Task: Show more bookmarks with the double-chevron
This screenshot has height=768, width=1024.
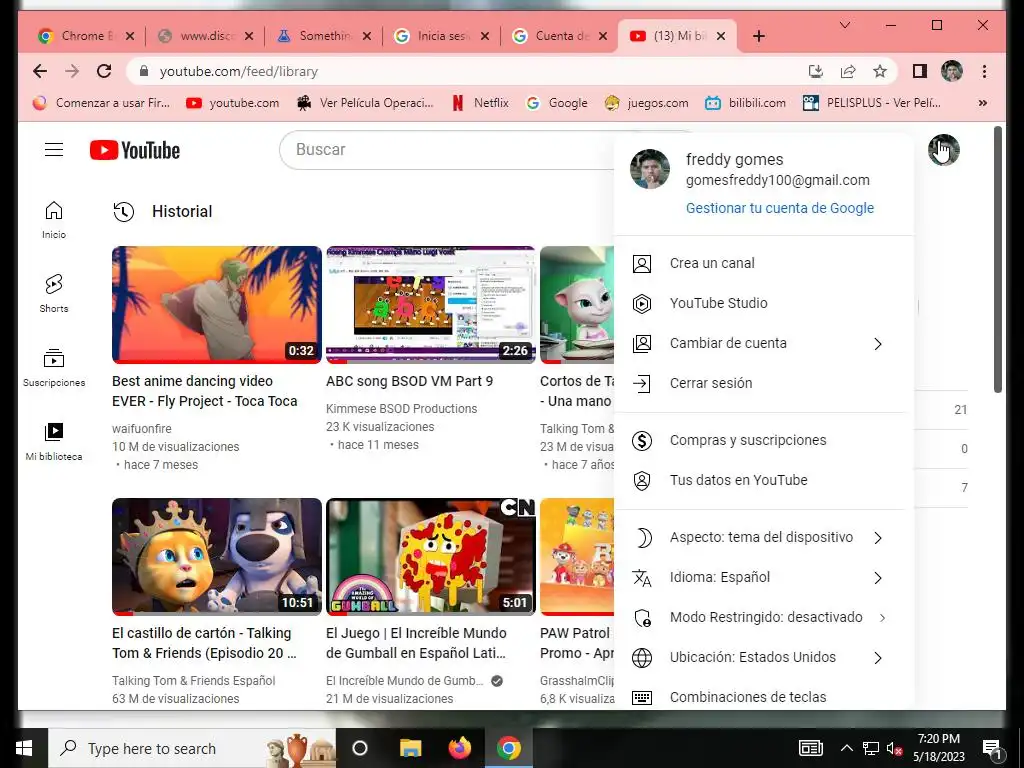Action: click(982, 103)
